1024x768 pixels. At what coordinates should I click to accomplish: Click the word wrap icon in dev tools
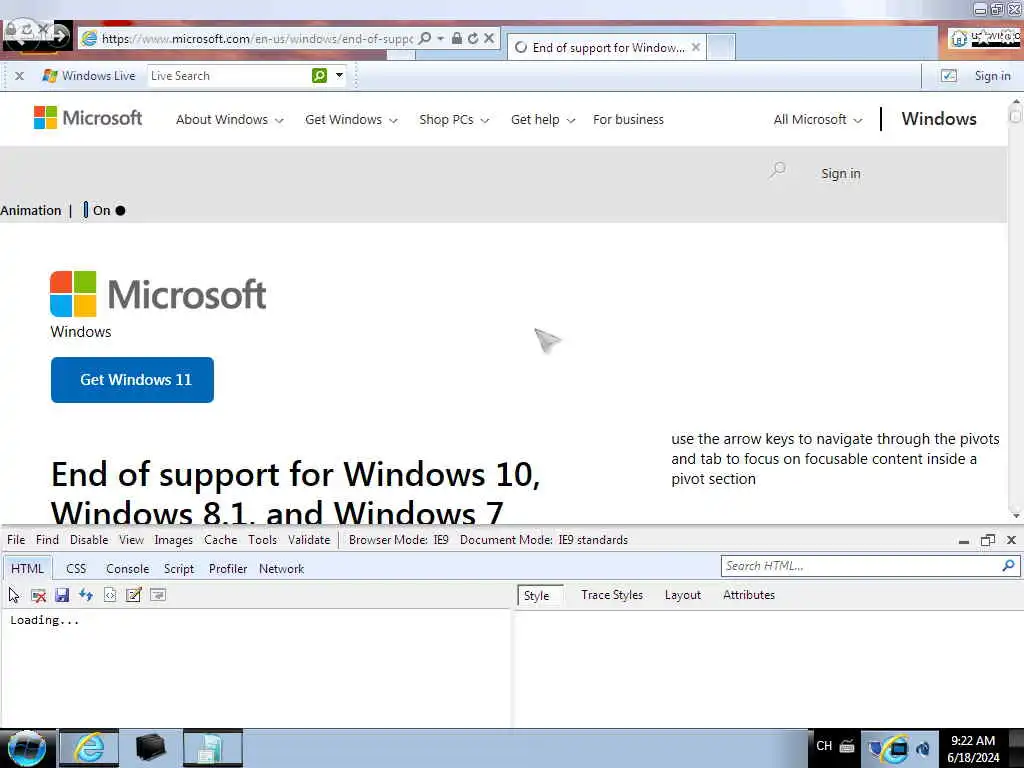click(x=158, y=595)
